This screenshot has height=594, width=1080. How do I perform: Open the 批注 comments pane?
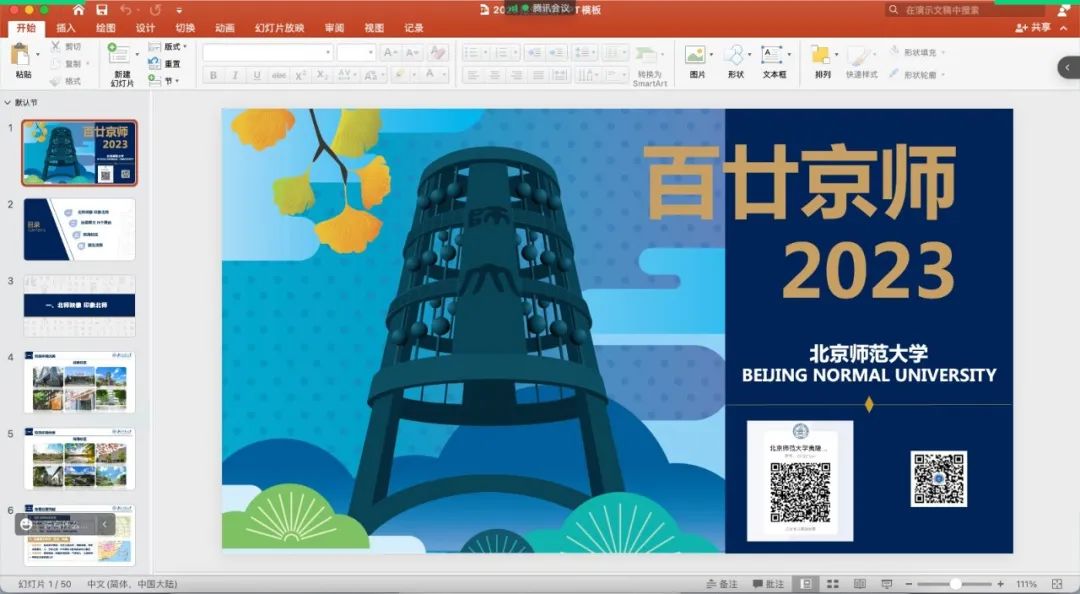coord(768,584)
